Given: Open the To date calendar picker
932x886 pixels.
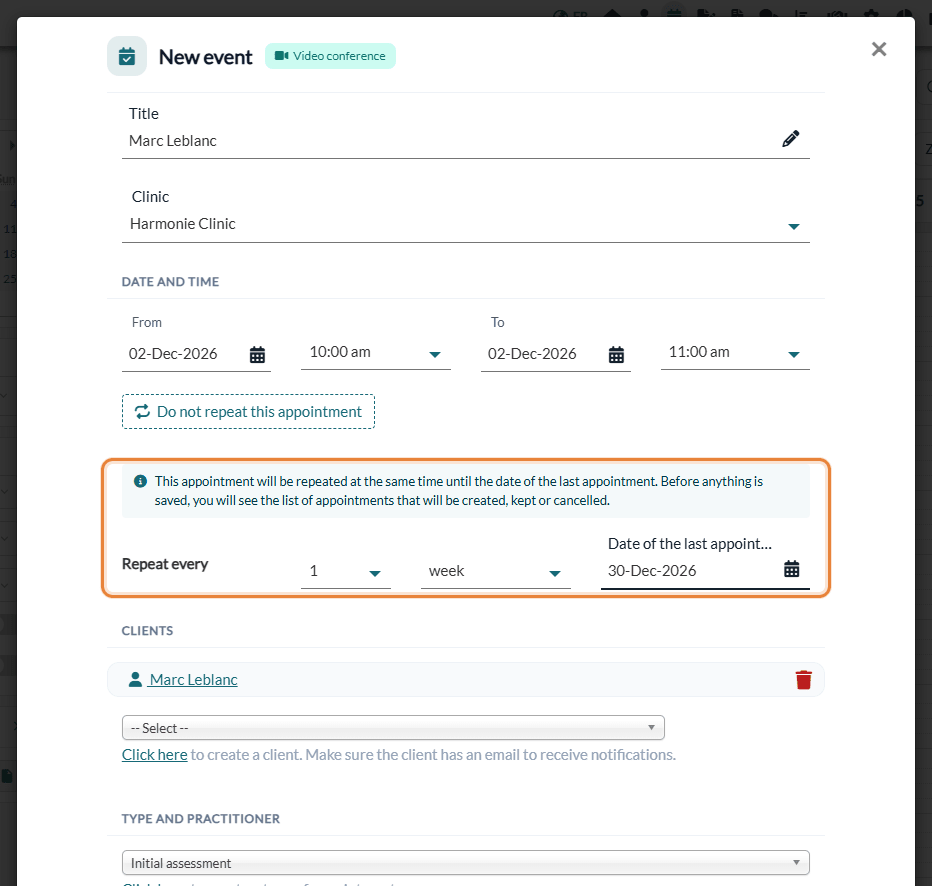Looking at the screenshot, I should click(616, 355).
